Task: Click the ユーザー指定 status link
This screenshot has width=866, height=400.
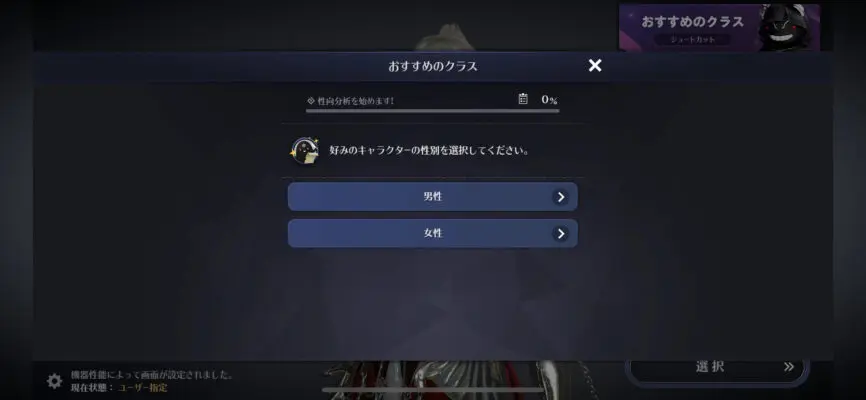Action: (142, 387)
